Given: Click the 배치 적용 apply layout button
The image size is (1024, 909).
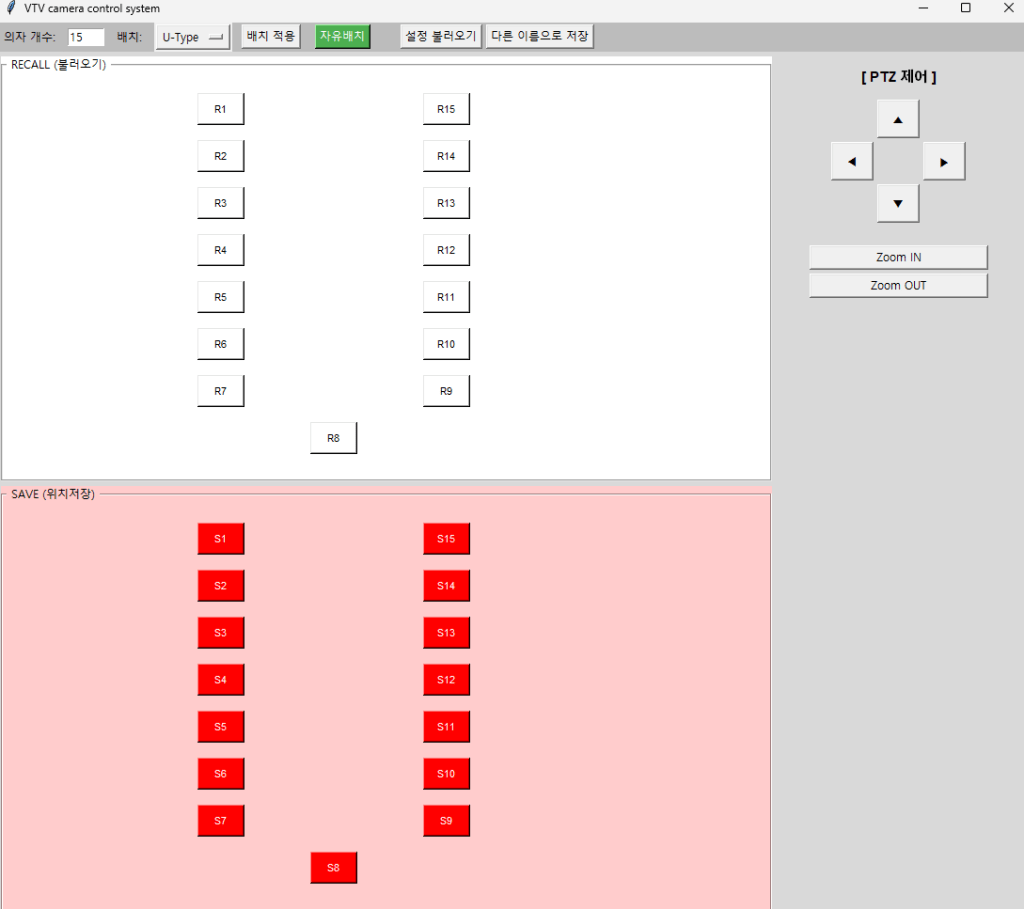Looking at the screenshot, I should [x=270, y=37].
